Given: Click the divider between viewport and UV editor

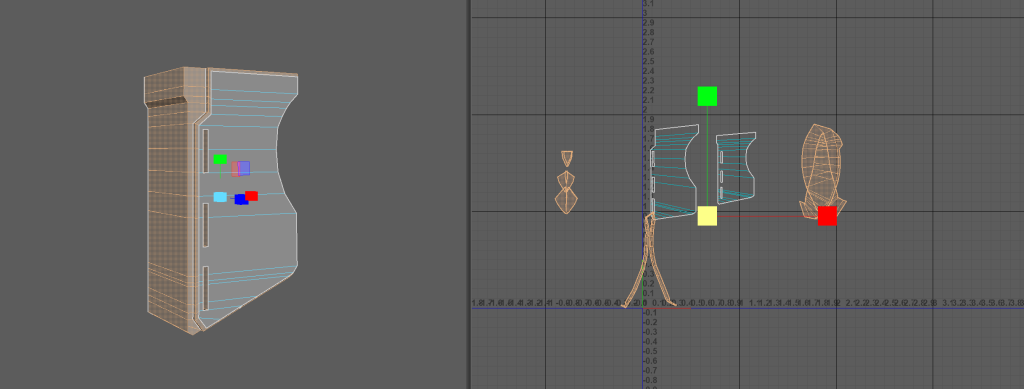Looking at the screenshot, I should click(469, 194).
